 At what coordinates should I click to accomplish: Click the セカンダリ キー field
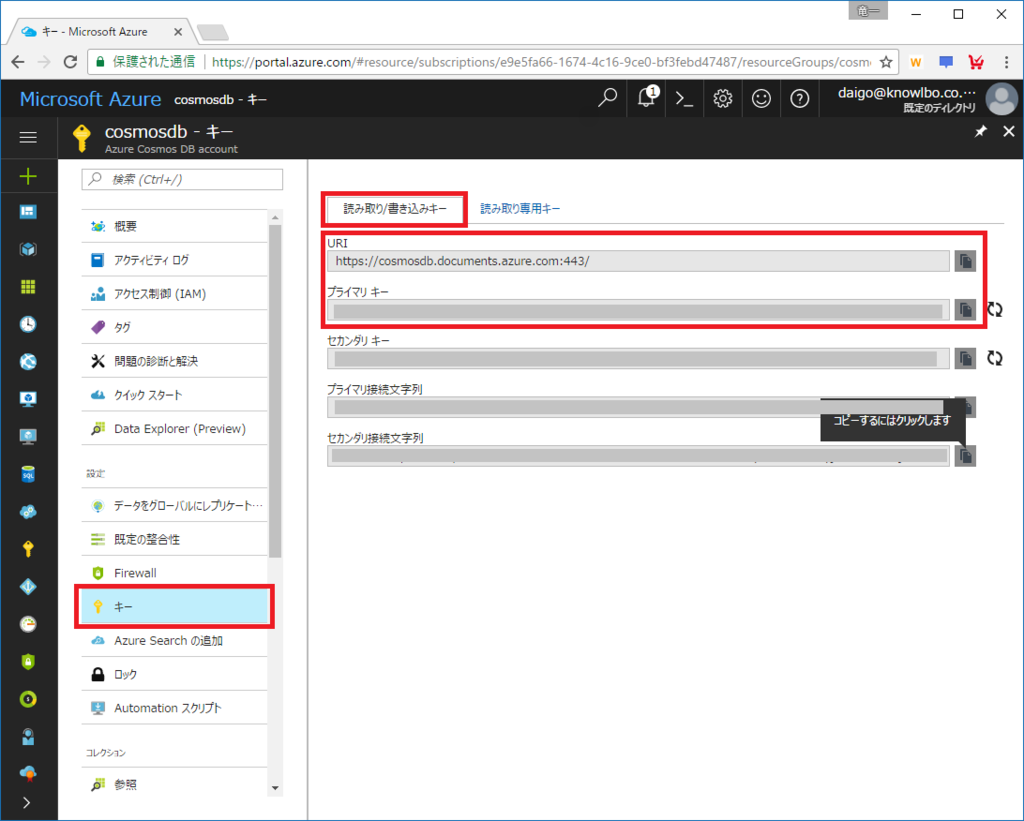click(638, 358)
